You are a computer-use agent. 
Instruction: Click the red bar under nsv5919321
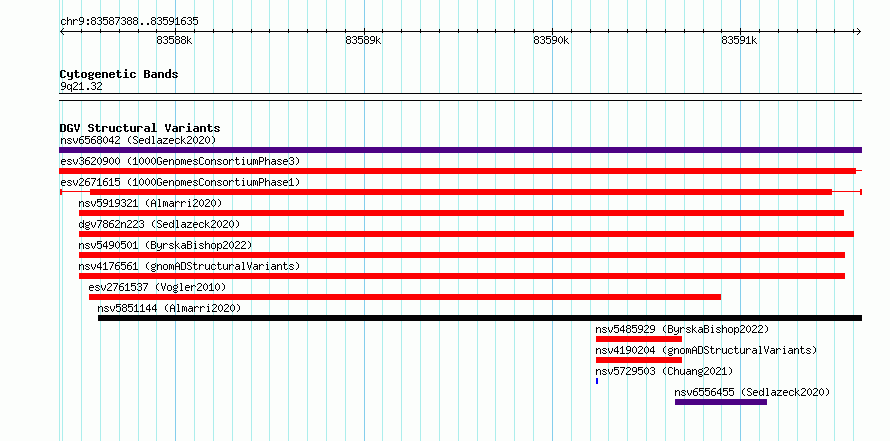point(461,213)
